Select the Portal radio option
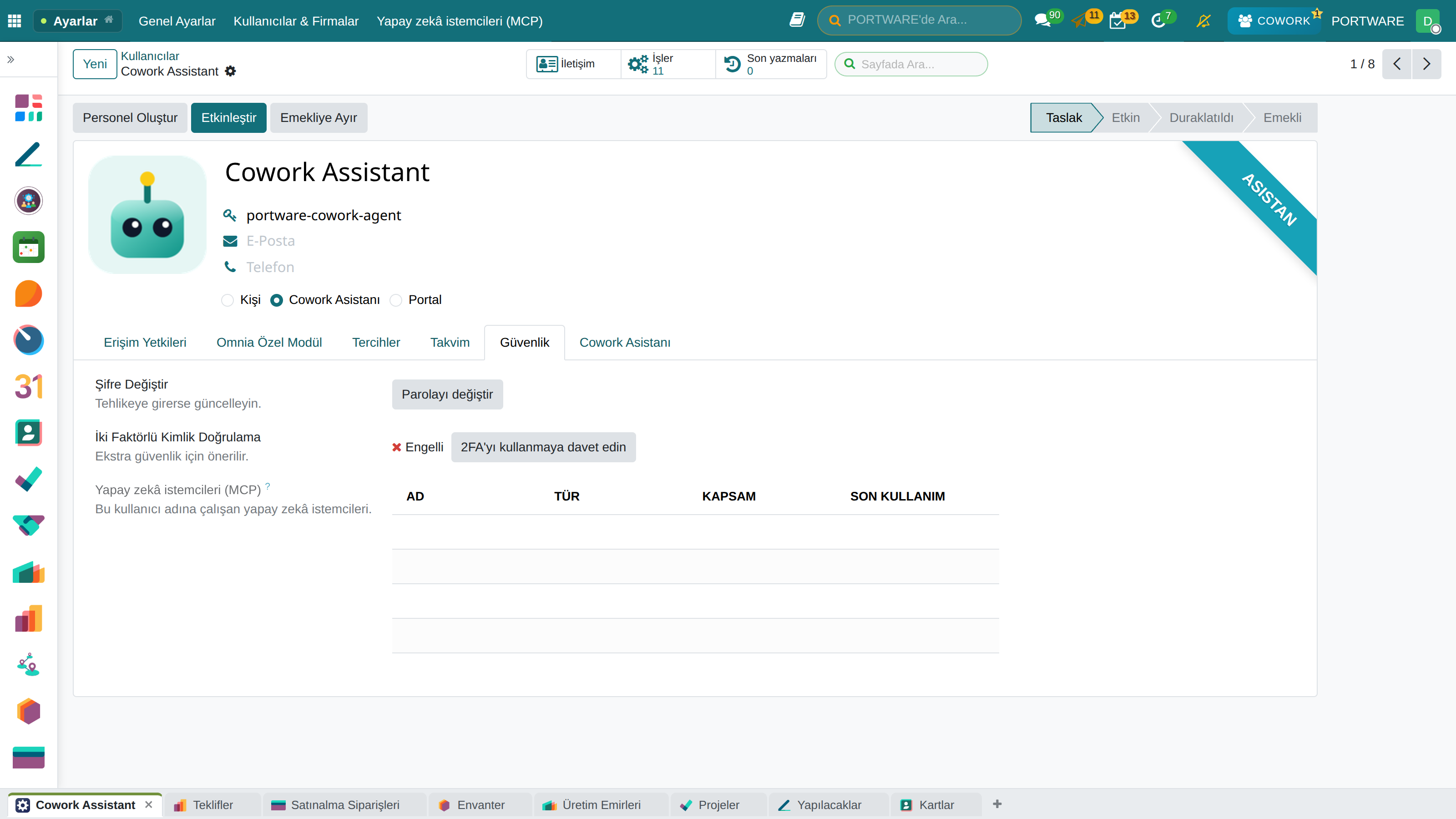 click(x=396, y=300)
